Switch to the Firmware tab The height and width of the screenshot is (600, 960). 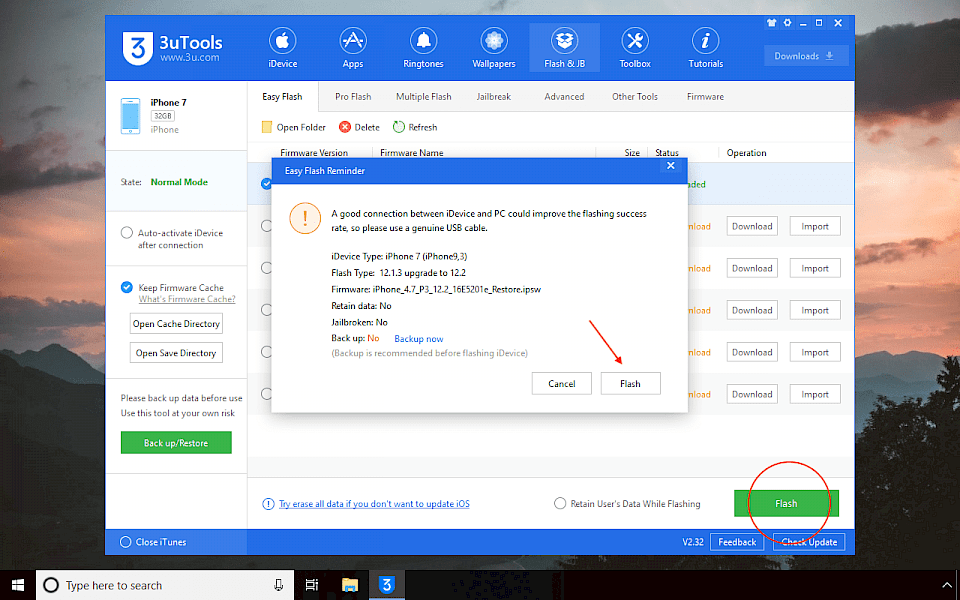pos(705,97)
